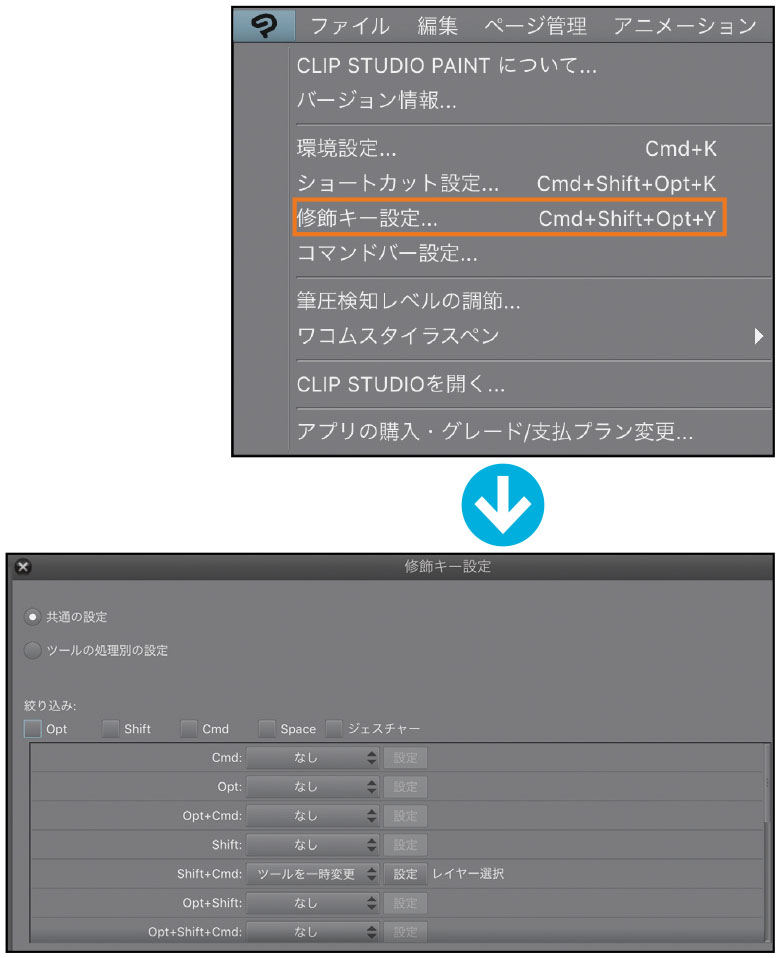Select 共通の設定 radio button
Image resolution: width=780 pixels, height=958 pixels.
click(32, 617)
